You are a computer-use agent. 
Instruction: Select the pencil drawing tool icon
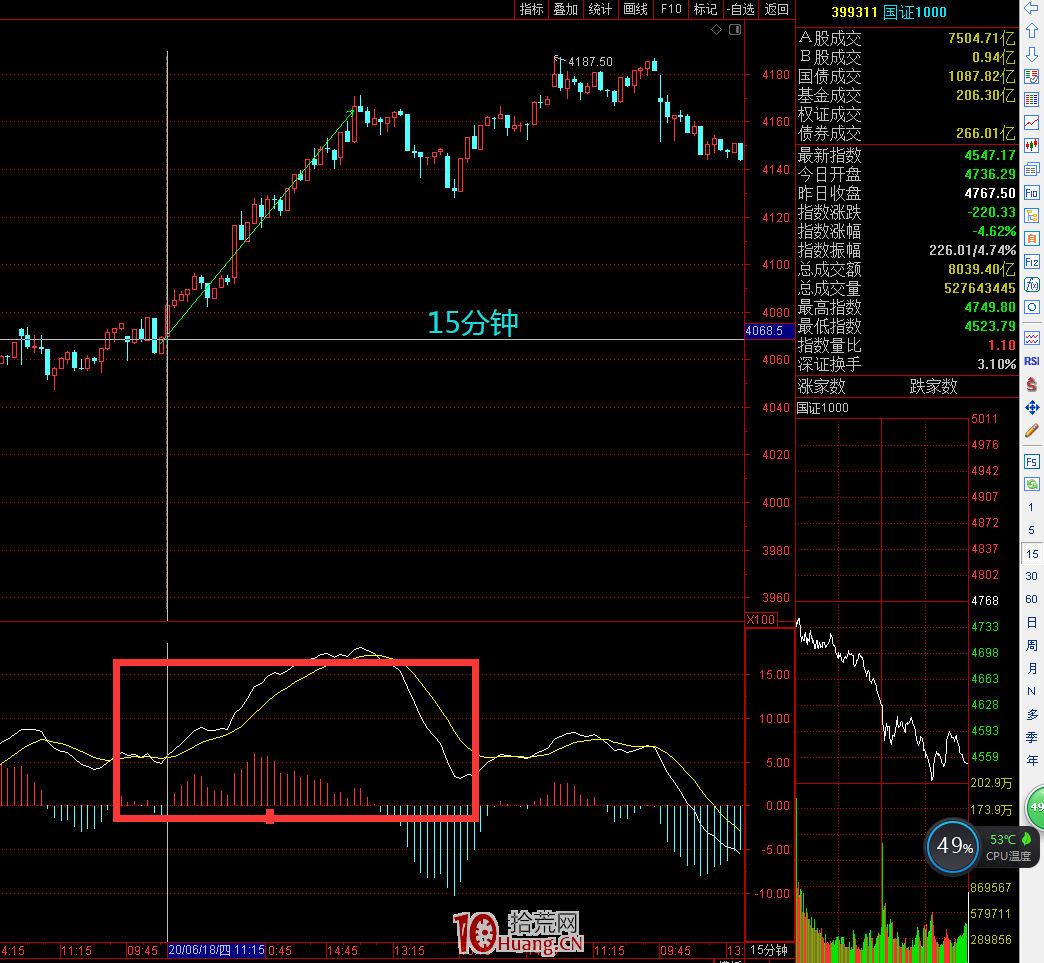coord(1031,430)
